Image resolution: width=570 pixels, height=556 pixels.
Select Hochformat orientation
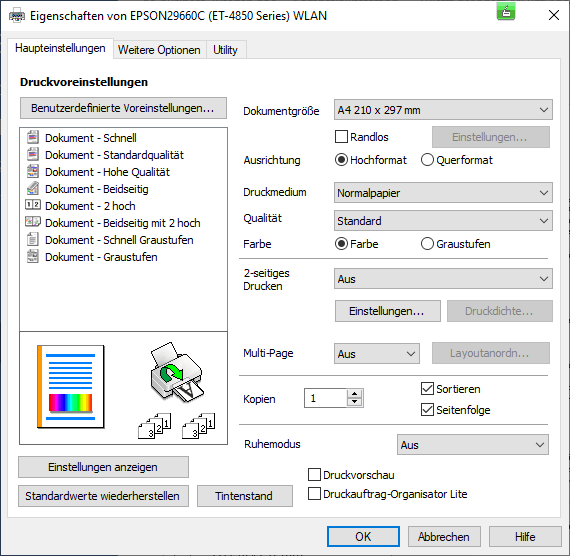[x=341, y=160]
